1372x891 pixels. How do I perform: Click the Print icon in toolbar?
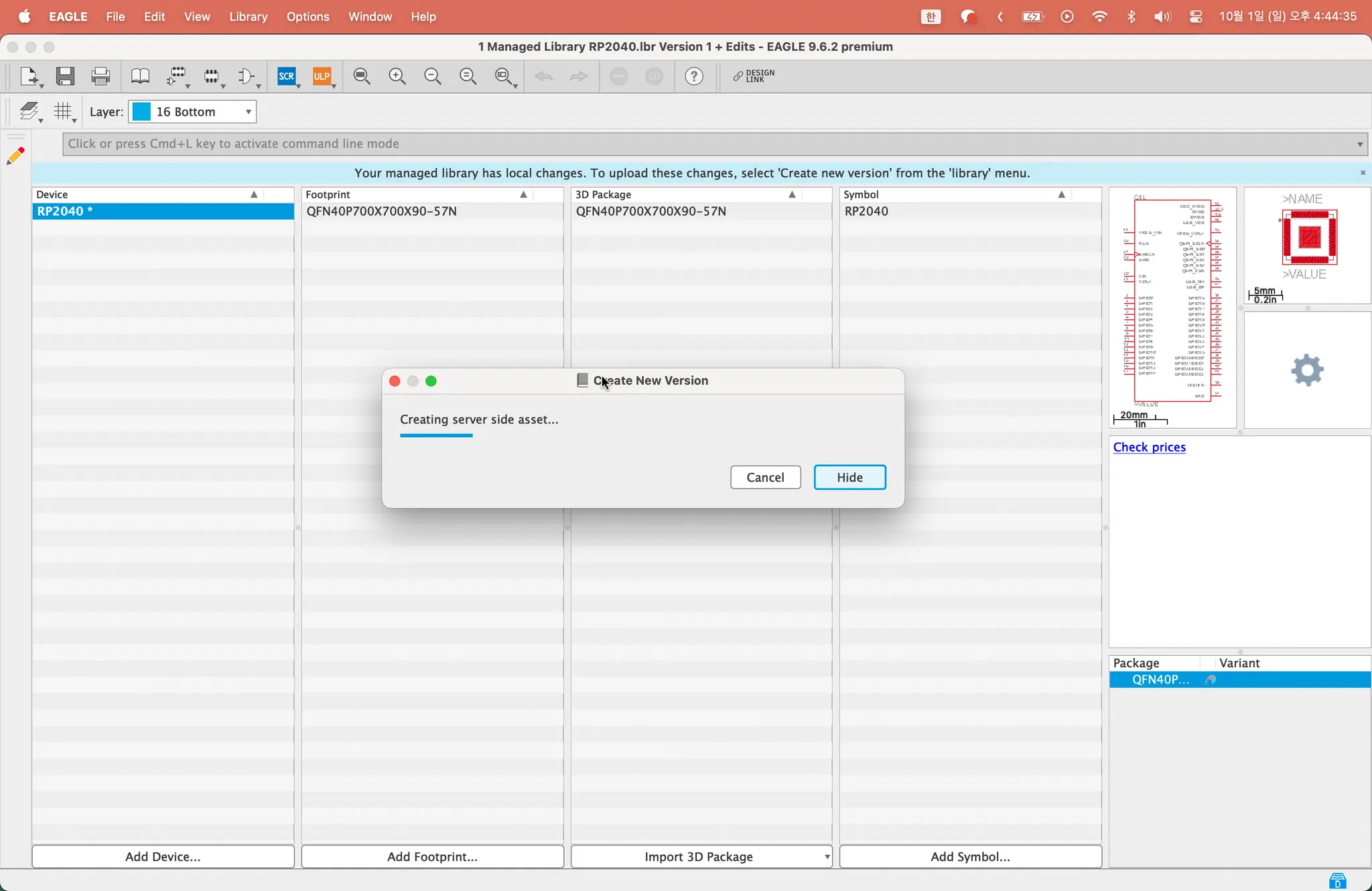tap(100, 76)
